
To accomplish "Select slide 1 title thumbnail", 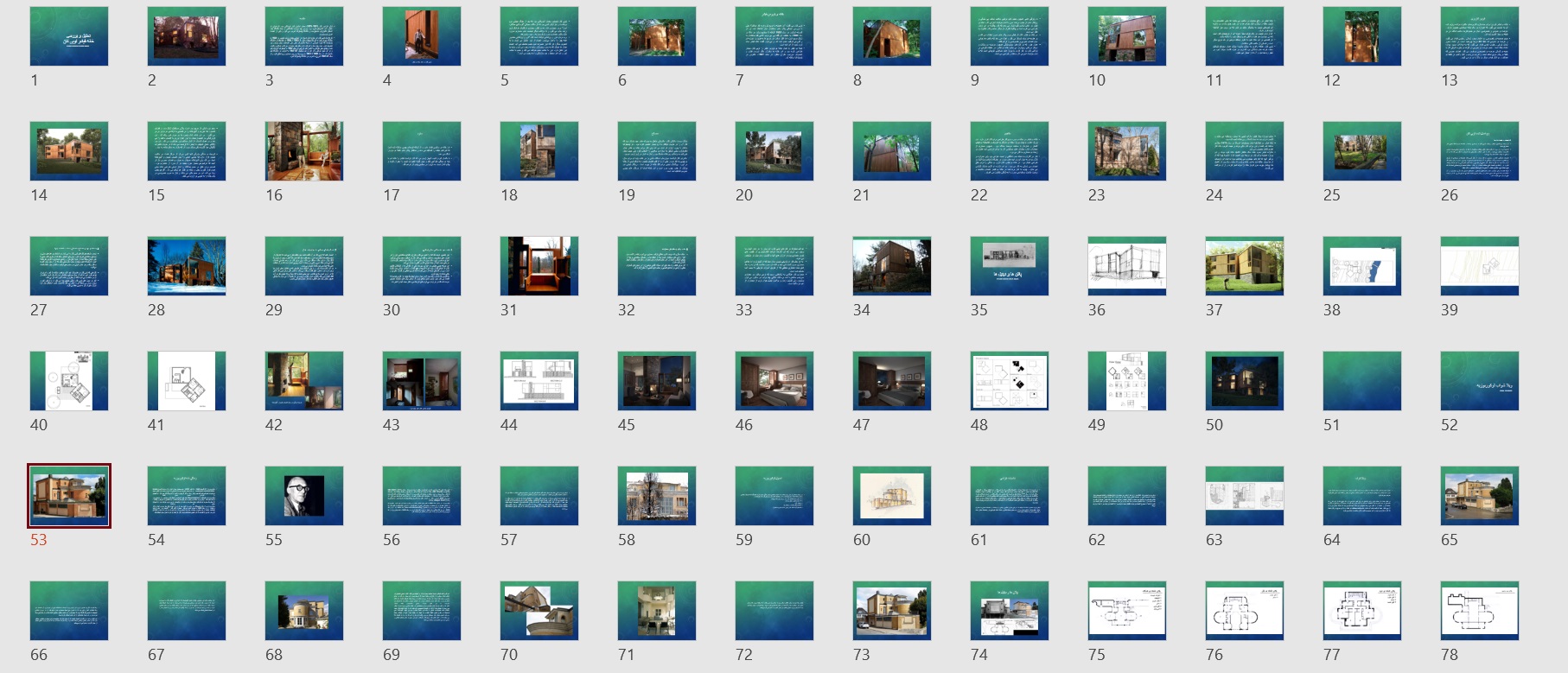I will [x=69, y=36].
